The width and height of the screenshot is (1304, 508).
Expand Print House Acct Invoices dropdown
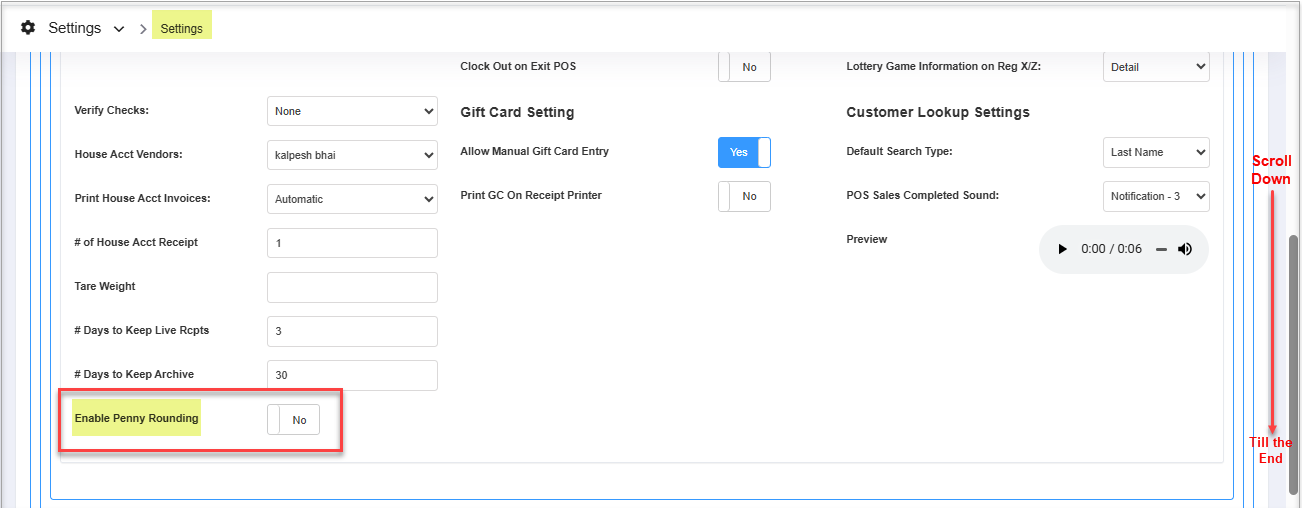pyautogui.click(x=352, y=199)
